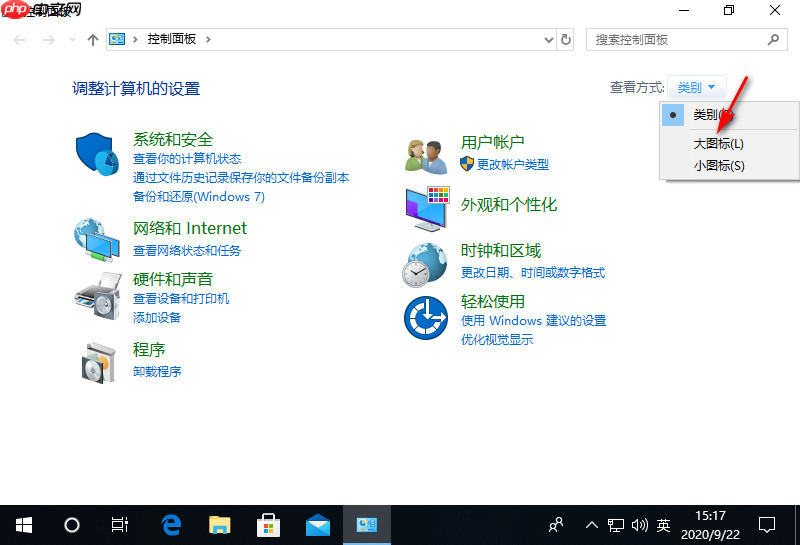Go up one level with the up arrow
Screen dimensions: 800x545
92,40
